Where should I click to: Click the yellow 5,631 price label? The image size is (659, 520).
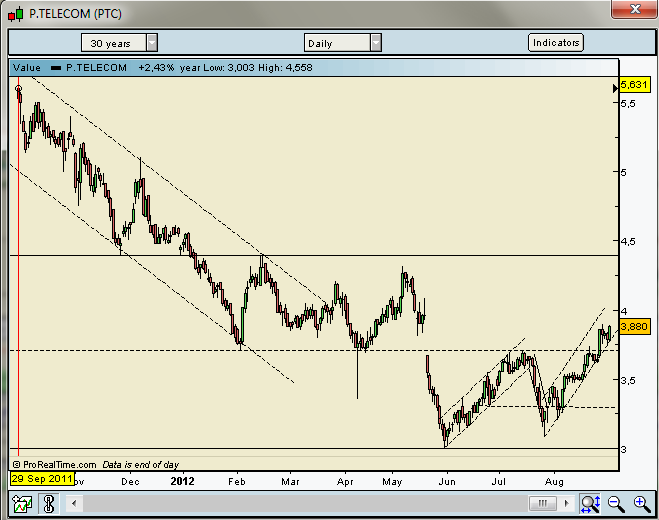tap(634, 84)
